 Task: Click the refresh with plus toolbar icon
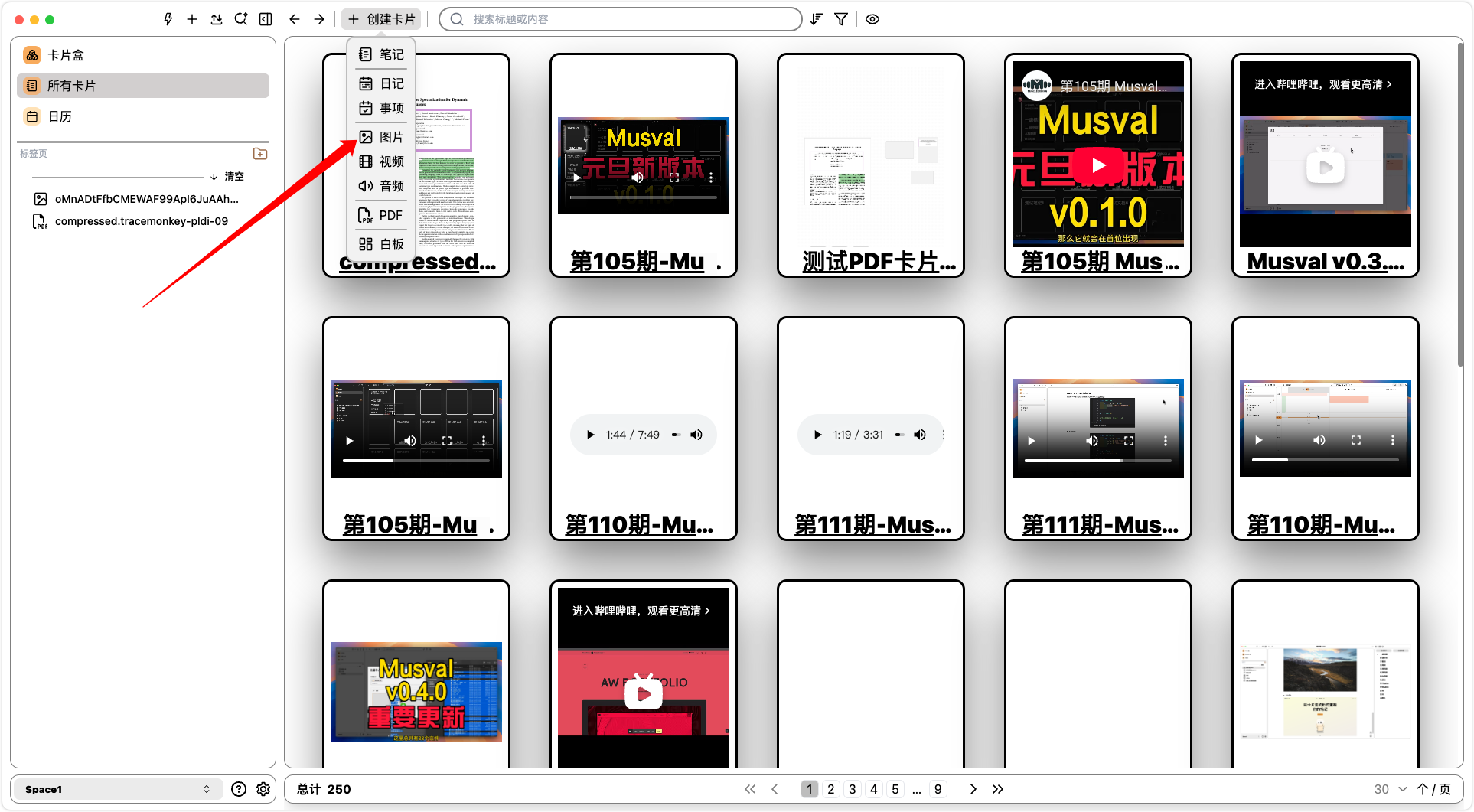[241, 19]
